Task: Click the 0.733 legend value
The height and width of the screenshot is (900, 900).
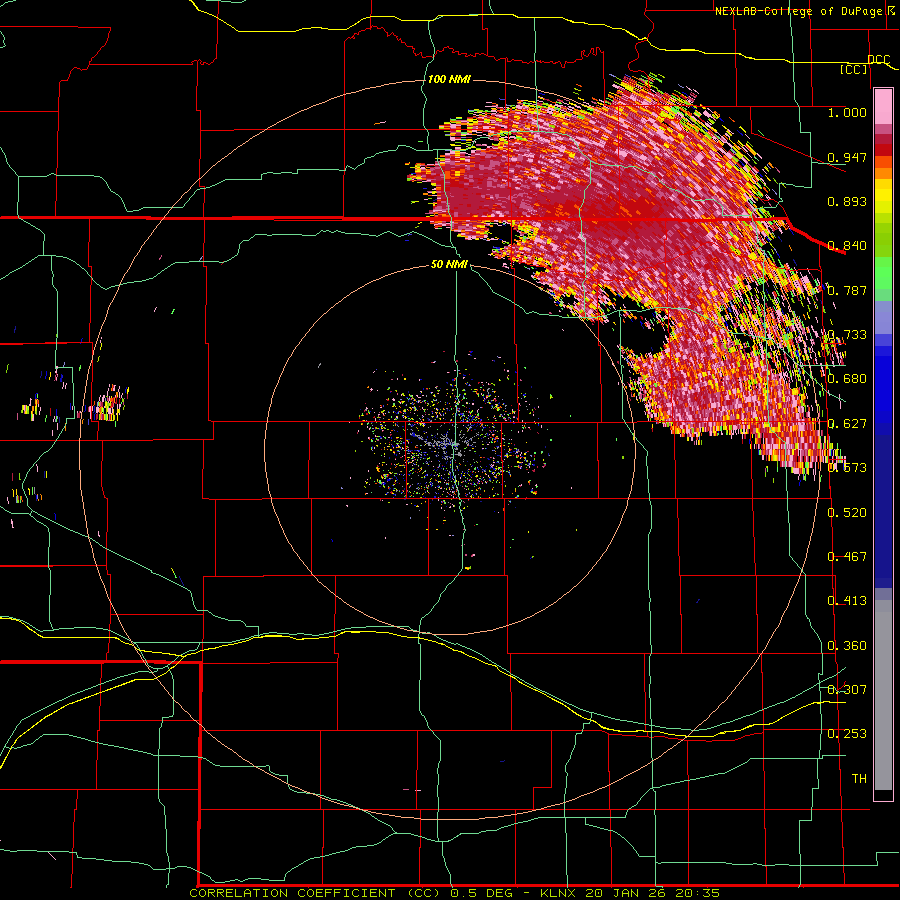Action: pyautogui.click(x=847, y=335)
